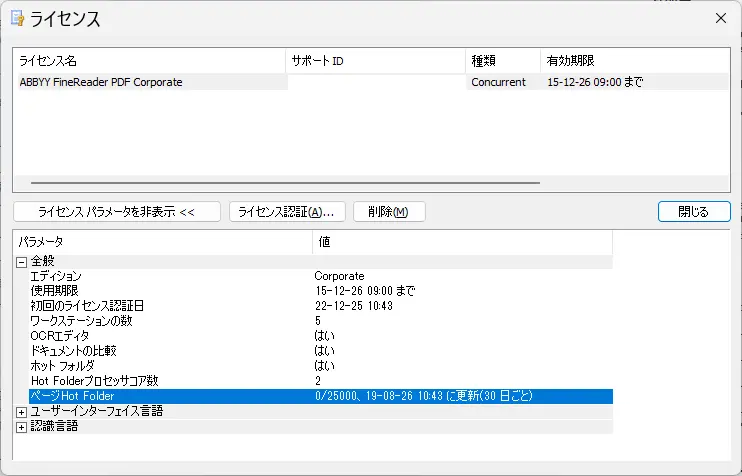Select the ABBYY FineReader PDF Corporate license row
This screenshot has height=476, width=742.
coord(373,82)
